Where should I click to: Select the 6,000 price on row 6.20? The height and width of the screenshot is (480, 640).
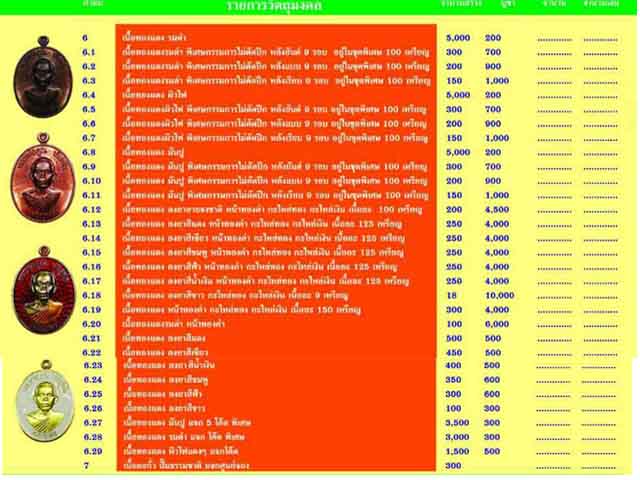coord(497,324)
